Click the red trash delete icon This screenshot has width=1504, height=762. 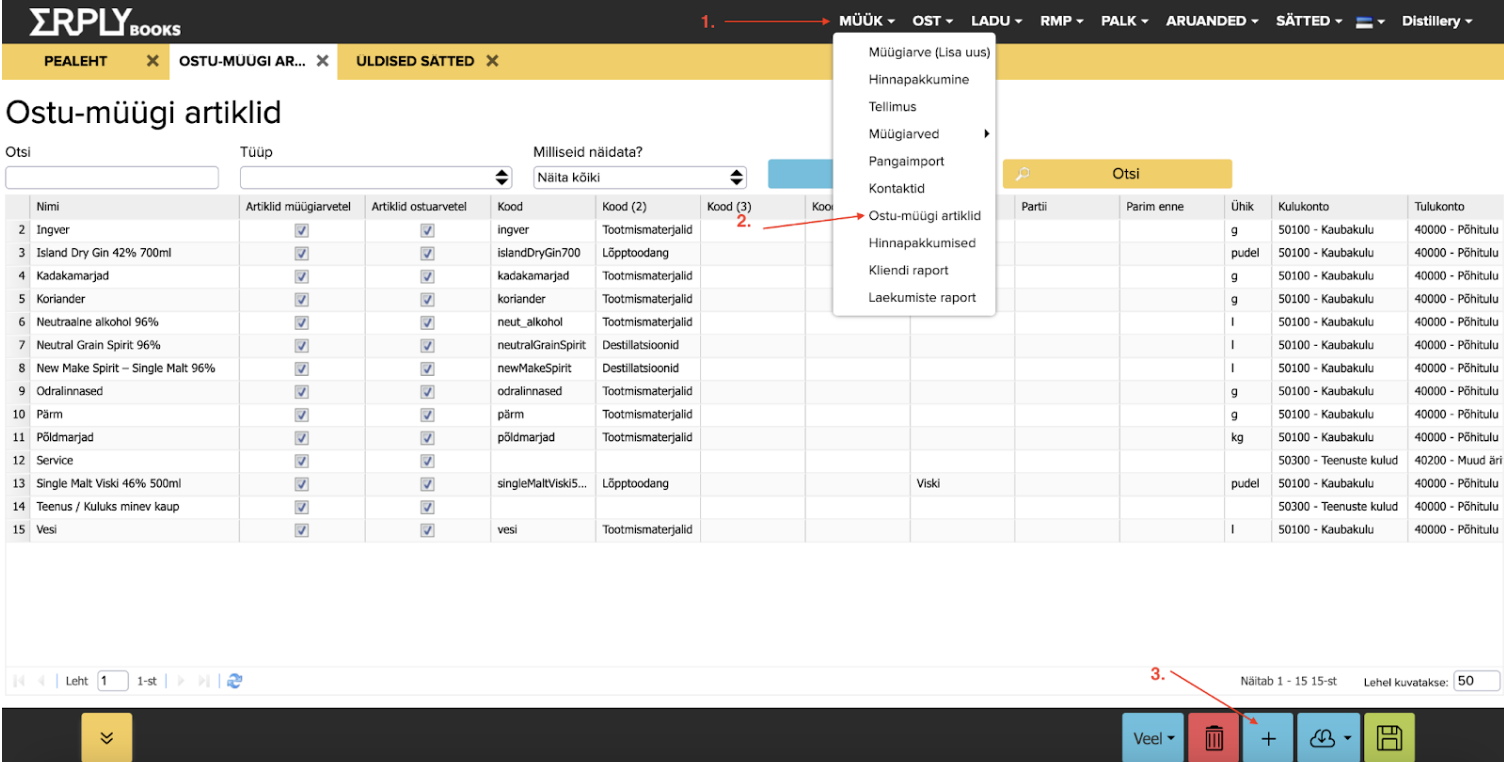click(x=1214, y=738)
